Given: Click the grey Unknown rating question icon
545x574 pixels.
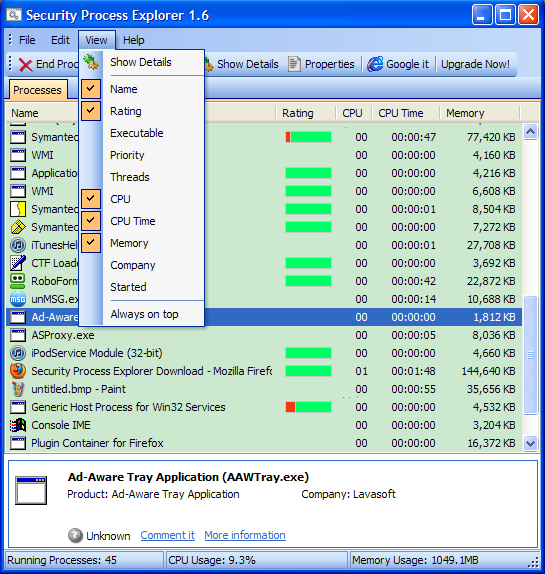Looking at the screenshot, I should (x=75, y=536).
